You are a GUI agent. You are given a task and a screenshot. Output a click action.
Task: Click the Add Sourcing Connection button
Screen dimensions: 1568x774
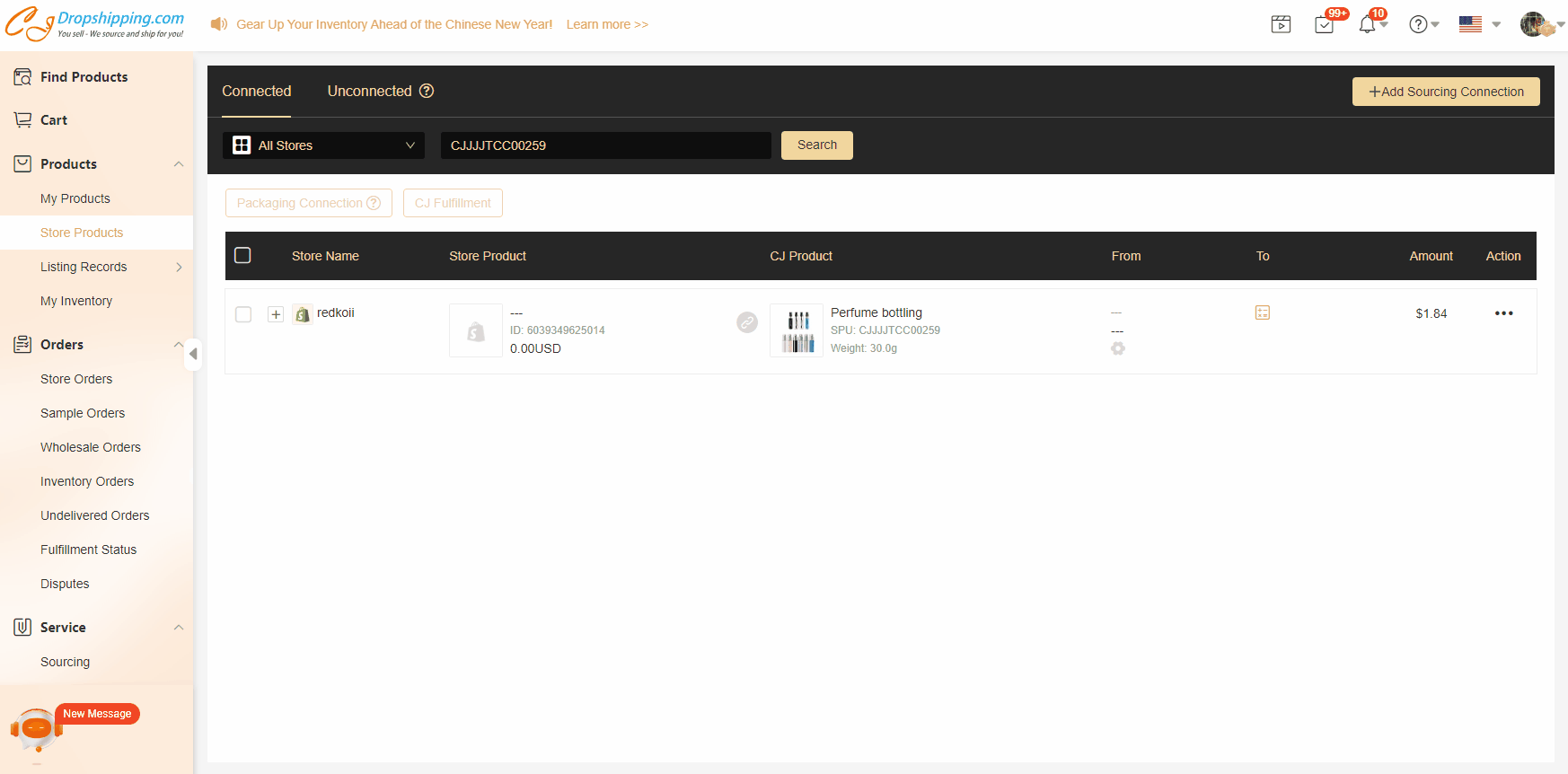click(1445, 92)
